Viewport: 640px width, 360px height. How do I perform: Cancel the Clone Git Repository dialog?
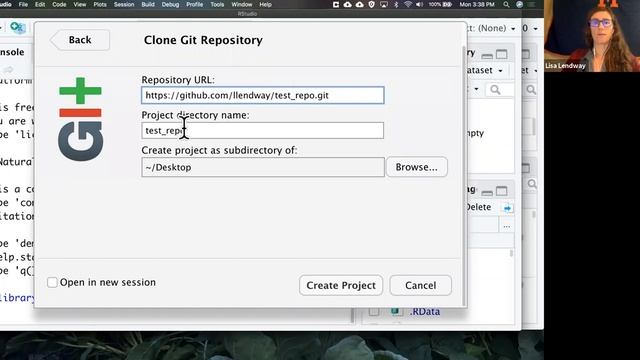coord(420,285)
